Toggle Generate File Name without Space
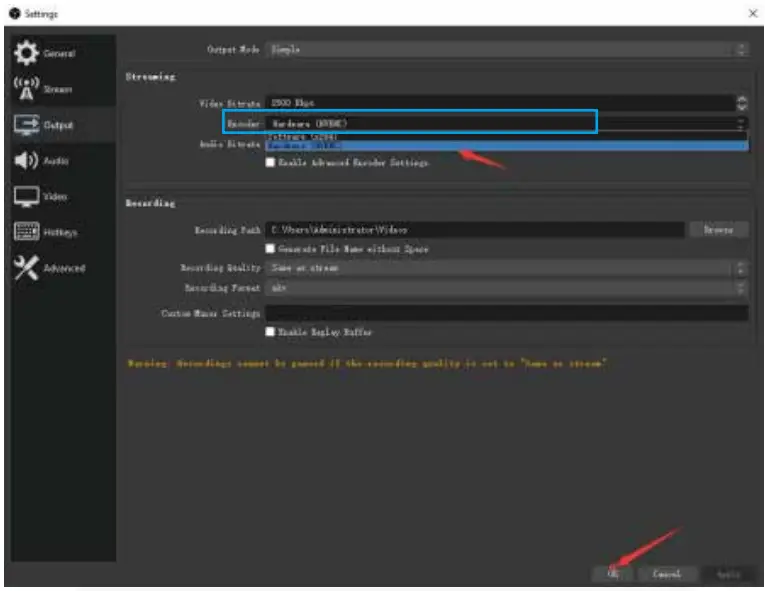This screenshot has width=765, height=591. click(270, 248)
